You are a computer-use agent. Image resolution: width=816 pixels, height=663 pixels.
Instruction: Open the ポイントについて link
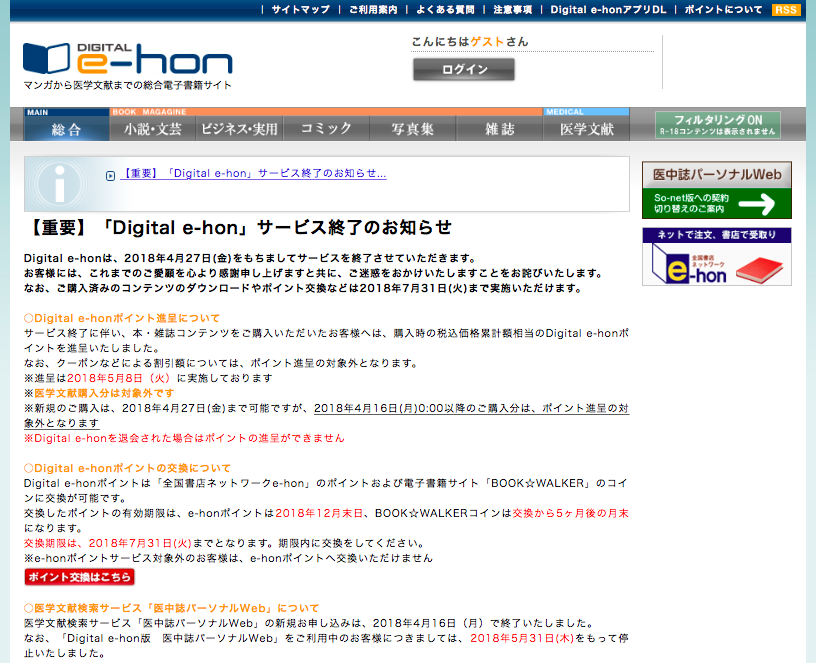pos(723,9)
